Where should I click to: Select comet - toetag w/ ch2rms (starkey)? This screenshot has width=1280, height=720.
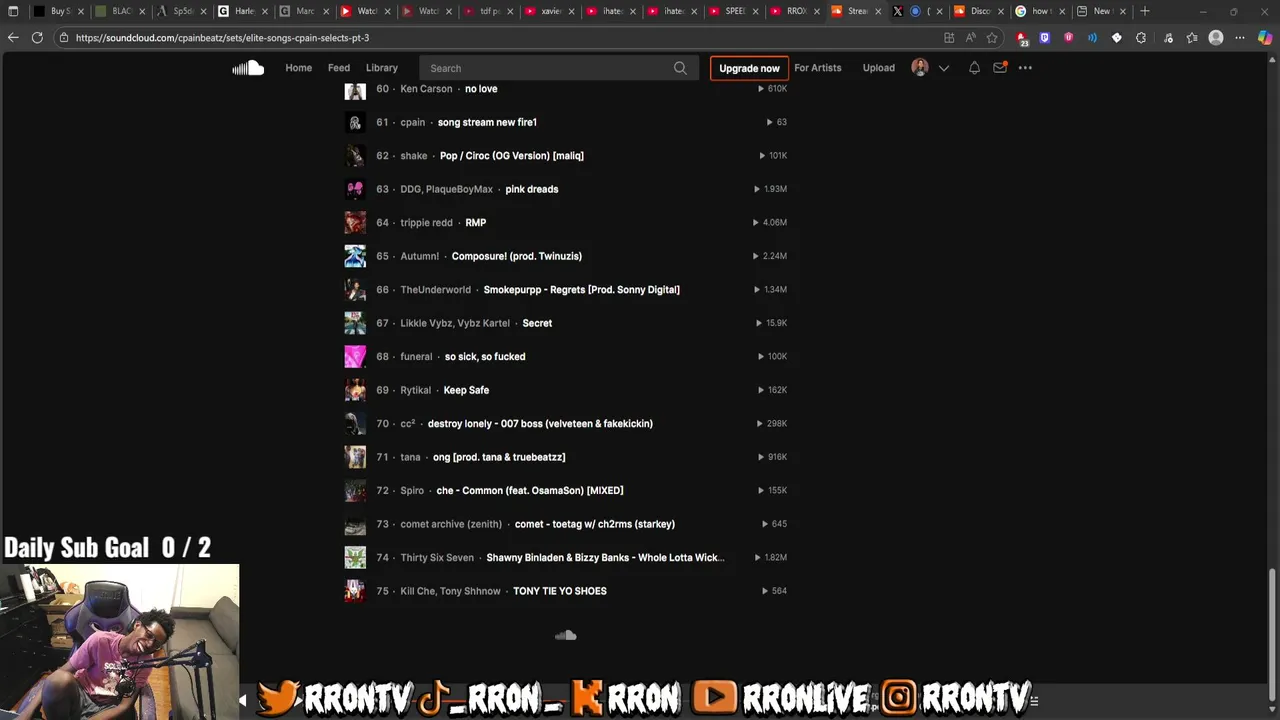click(x=595, y=524)
